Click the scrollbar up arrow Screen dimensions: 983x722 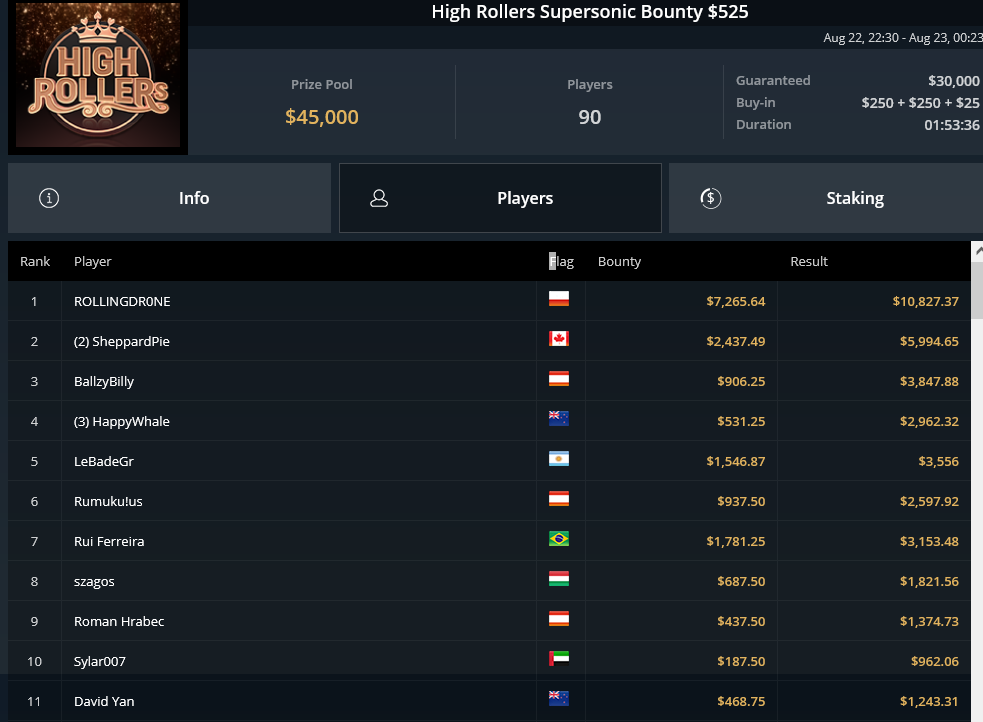pyautogui.click(x=977, y=251)
